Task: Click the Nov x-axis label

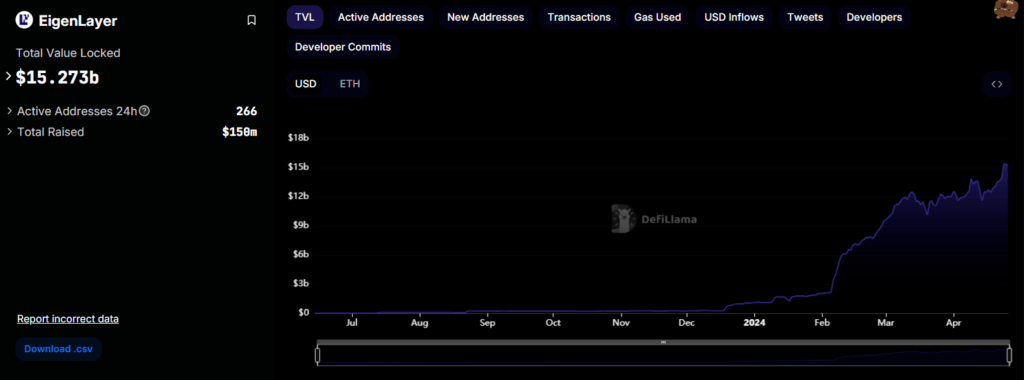Action: (621, 323)
